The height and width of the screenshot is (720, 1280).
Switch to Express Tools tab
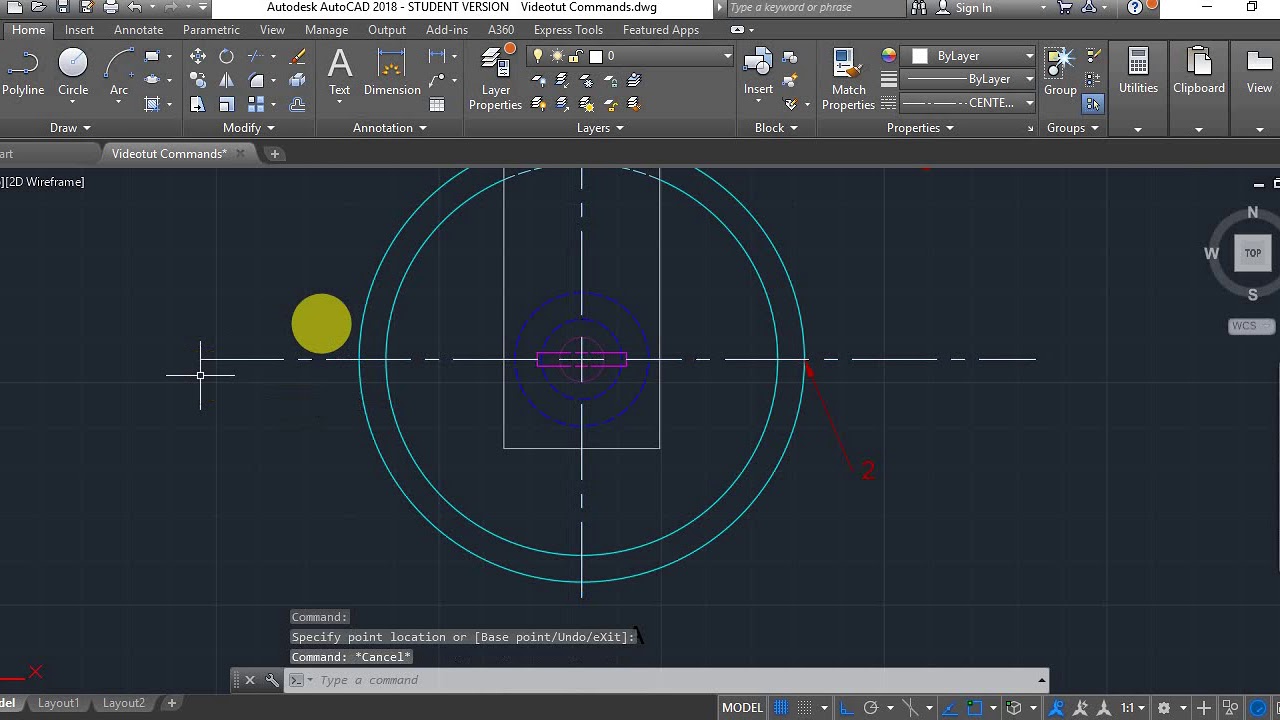568,30
